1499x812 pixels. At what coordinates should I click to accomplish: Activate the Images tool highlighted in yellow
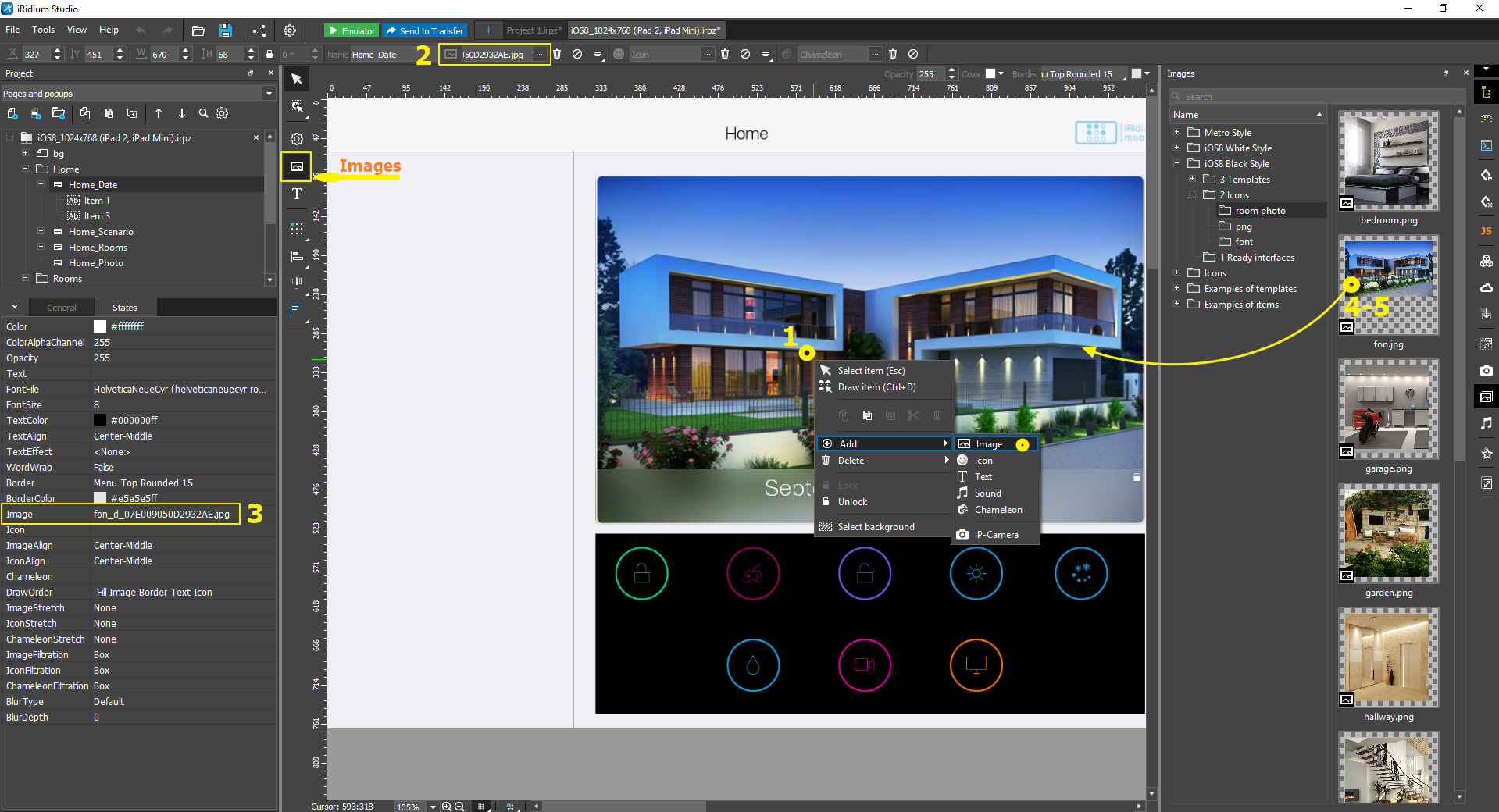pos(296,166)
